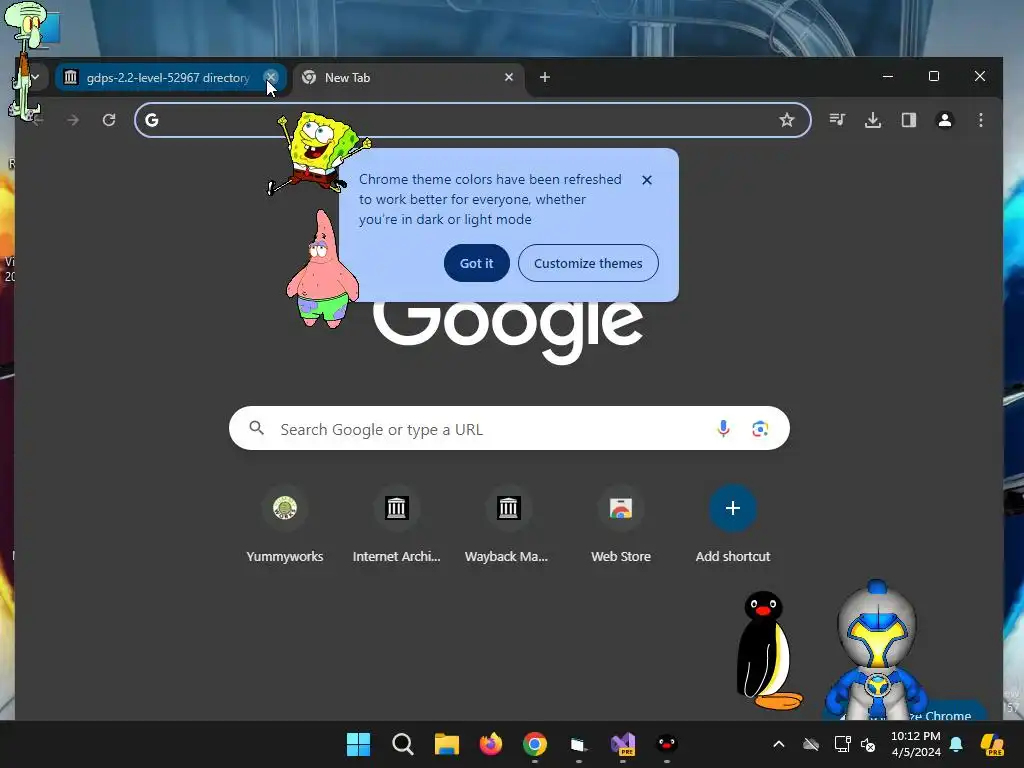The image size is (1024, 768).
Task: Open Windows taskbar search
Action: tap(403, 744)
